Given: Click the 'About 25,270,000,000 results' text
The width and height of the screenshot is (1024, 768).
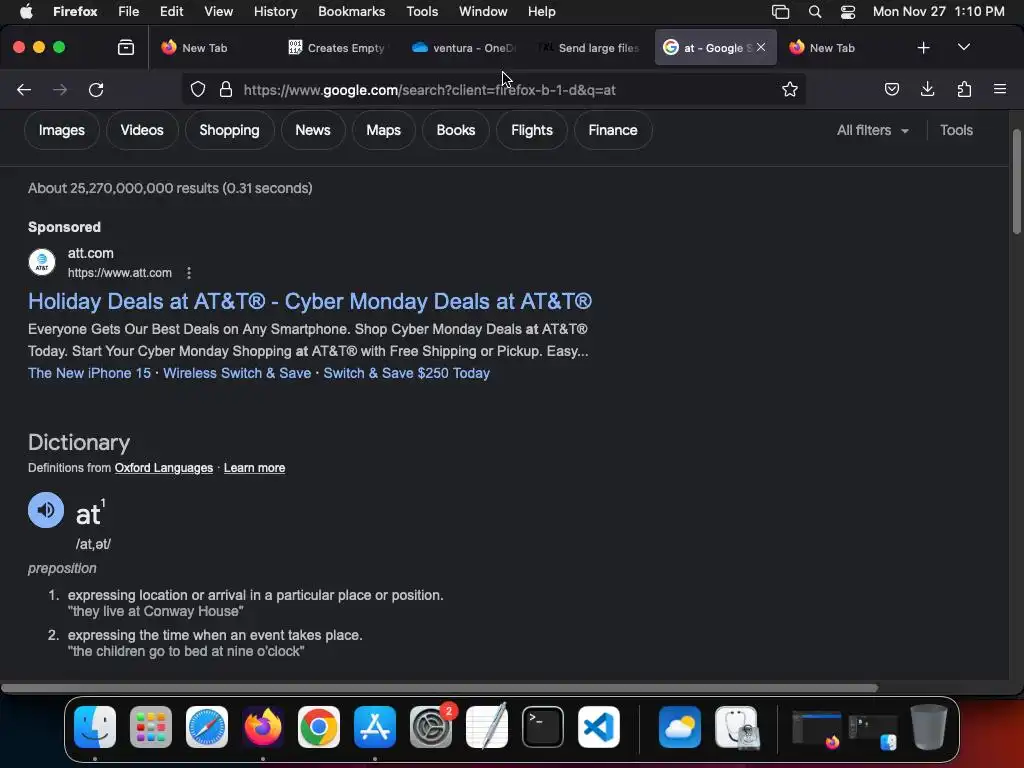Looking at the screenshot, I should tap(170, 189).
